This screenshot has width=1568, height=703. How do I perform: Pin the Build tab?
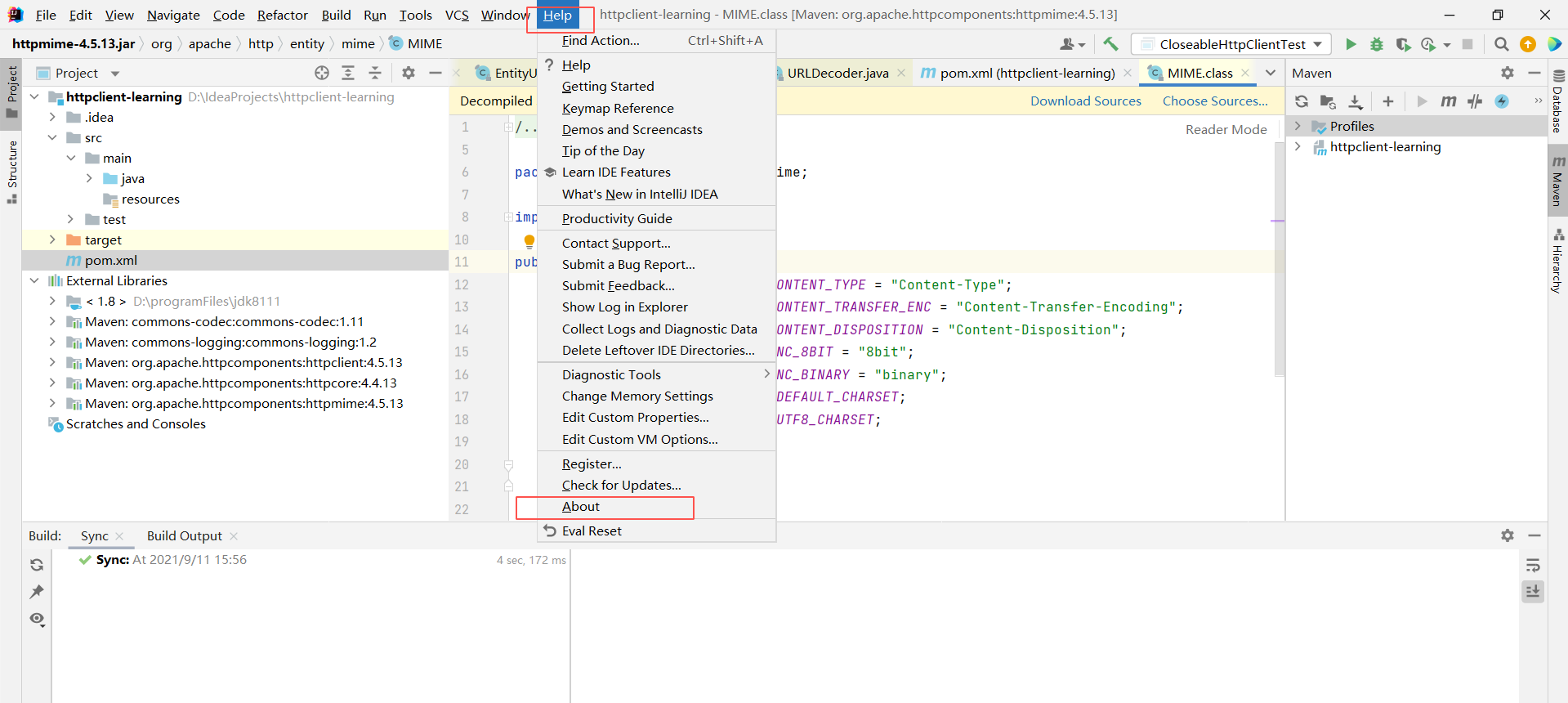[37, 592]
